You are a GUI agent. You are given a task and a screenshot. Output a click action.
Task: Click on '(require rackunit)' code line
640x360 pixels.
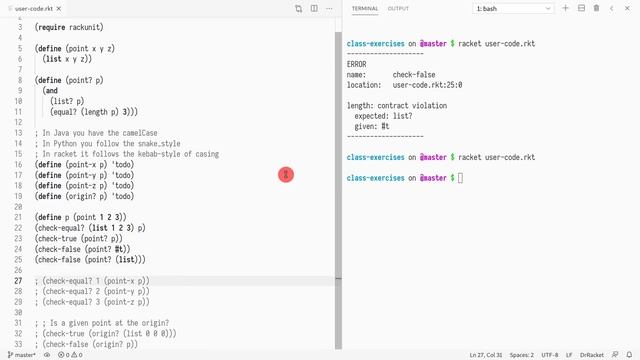click(x=69, y=27)
